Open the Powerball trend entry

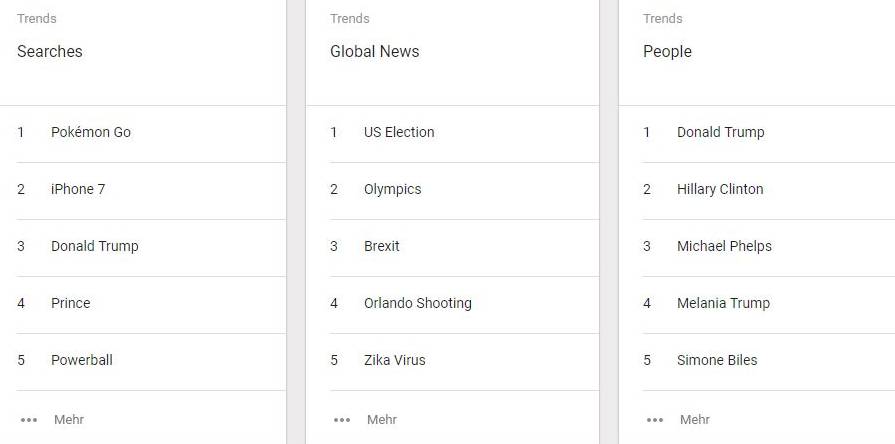click(151, 362)
